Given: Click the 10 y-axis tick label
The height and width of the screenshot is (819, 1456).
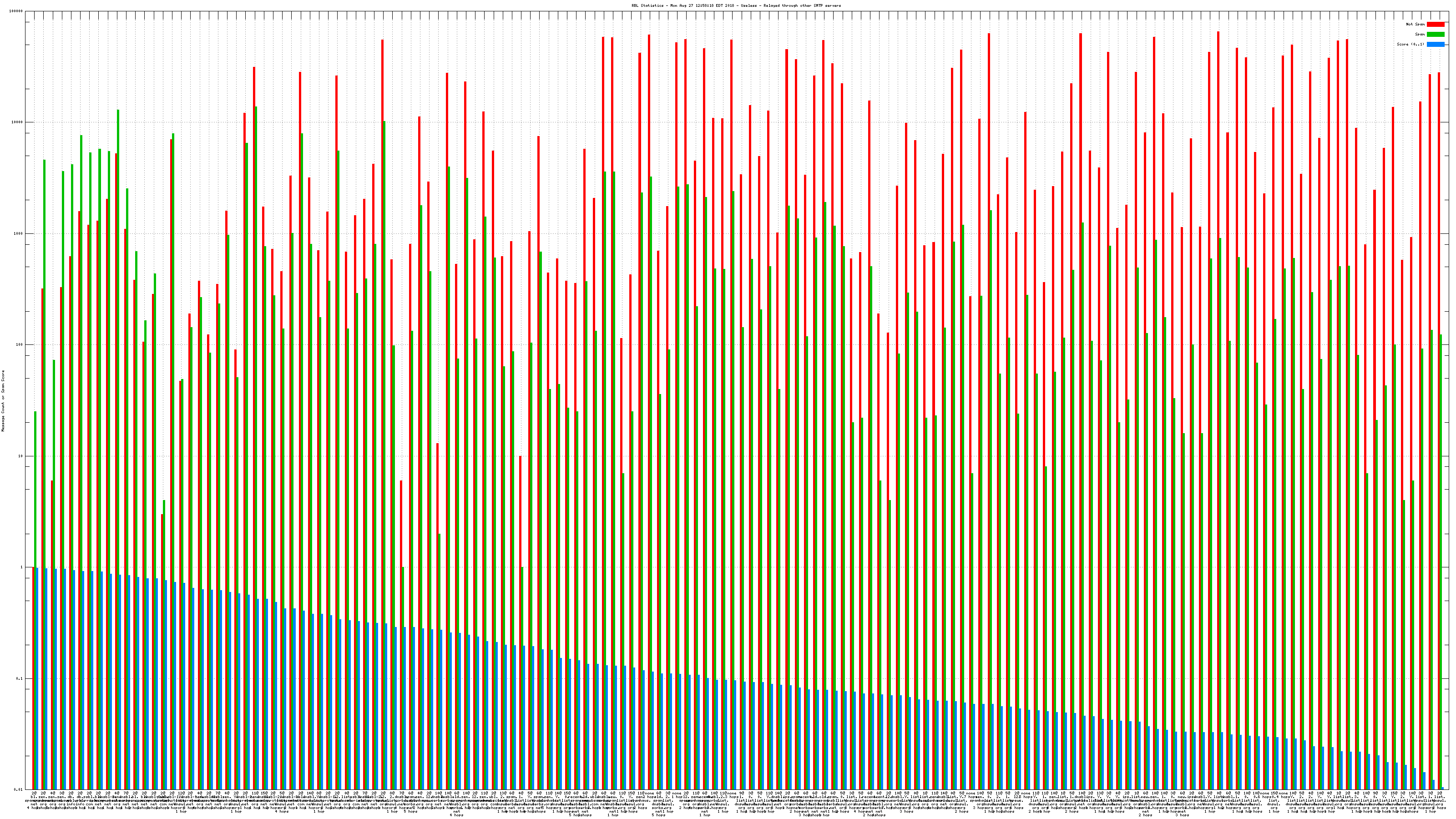Looking at the screenshot, I should click(x=21, y=456).
